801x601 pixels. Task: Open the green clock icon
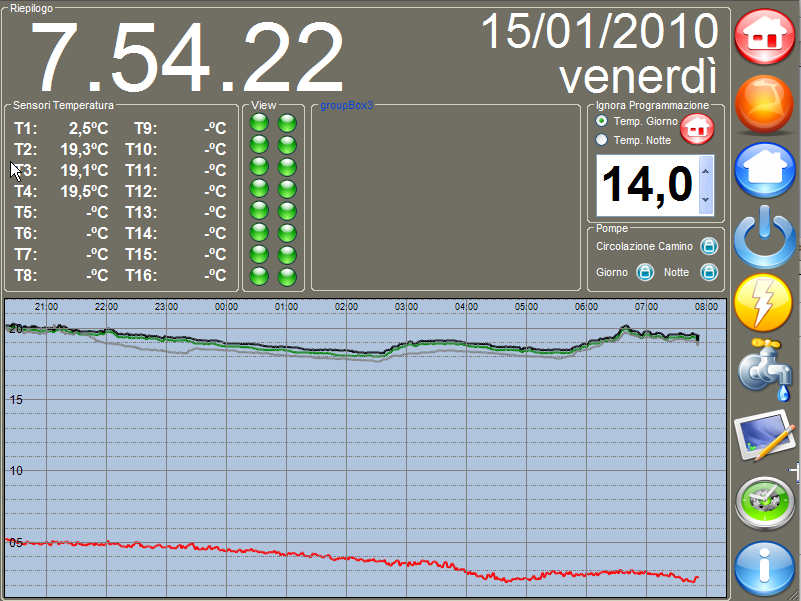point(765,503)
